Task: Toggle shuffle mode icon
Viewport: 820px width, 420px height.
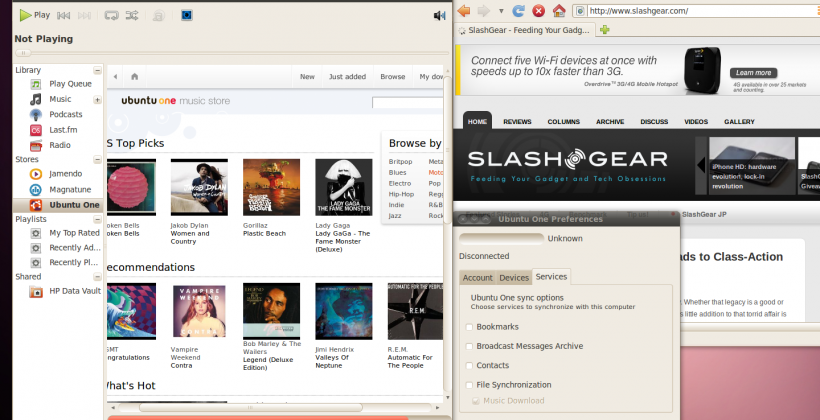Action: 132,15
